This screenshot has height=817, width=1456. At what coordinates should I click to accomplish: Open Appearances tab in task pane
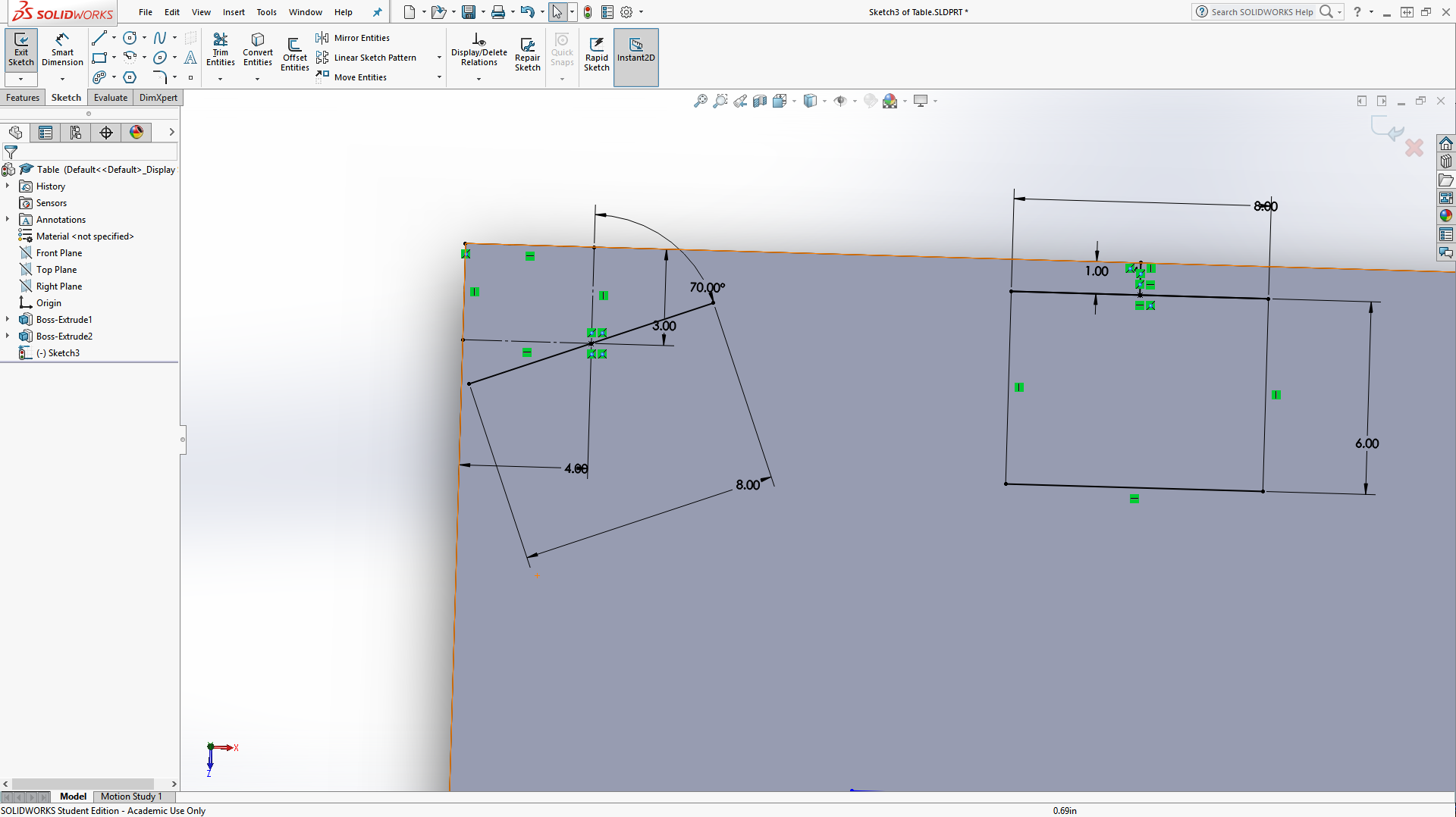[1446, 216]
